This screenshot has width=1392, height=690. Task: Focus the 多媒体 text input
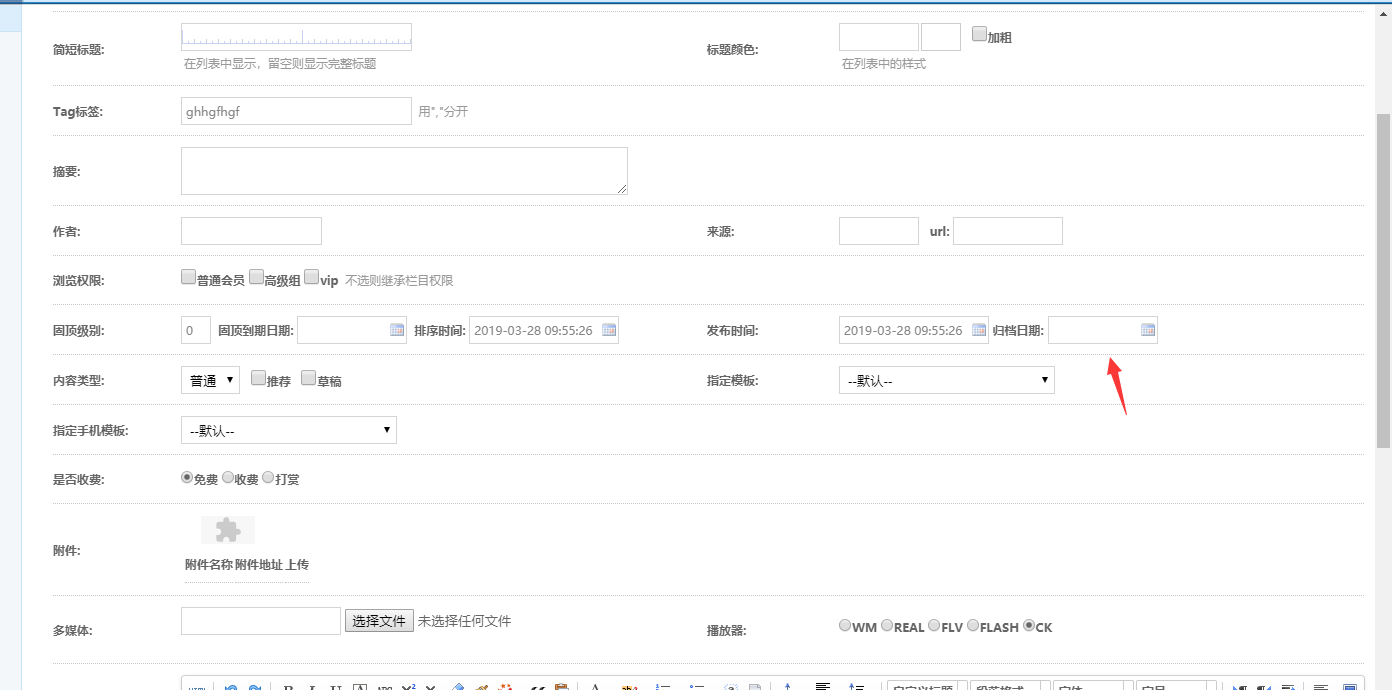pyautogui.click(x=261, y=621)
